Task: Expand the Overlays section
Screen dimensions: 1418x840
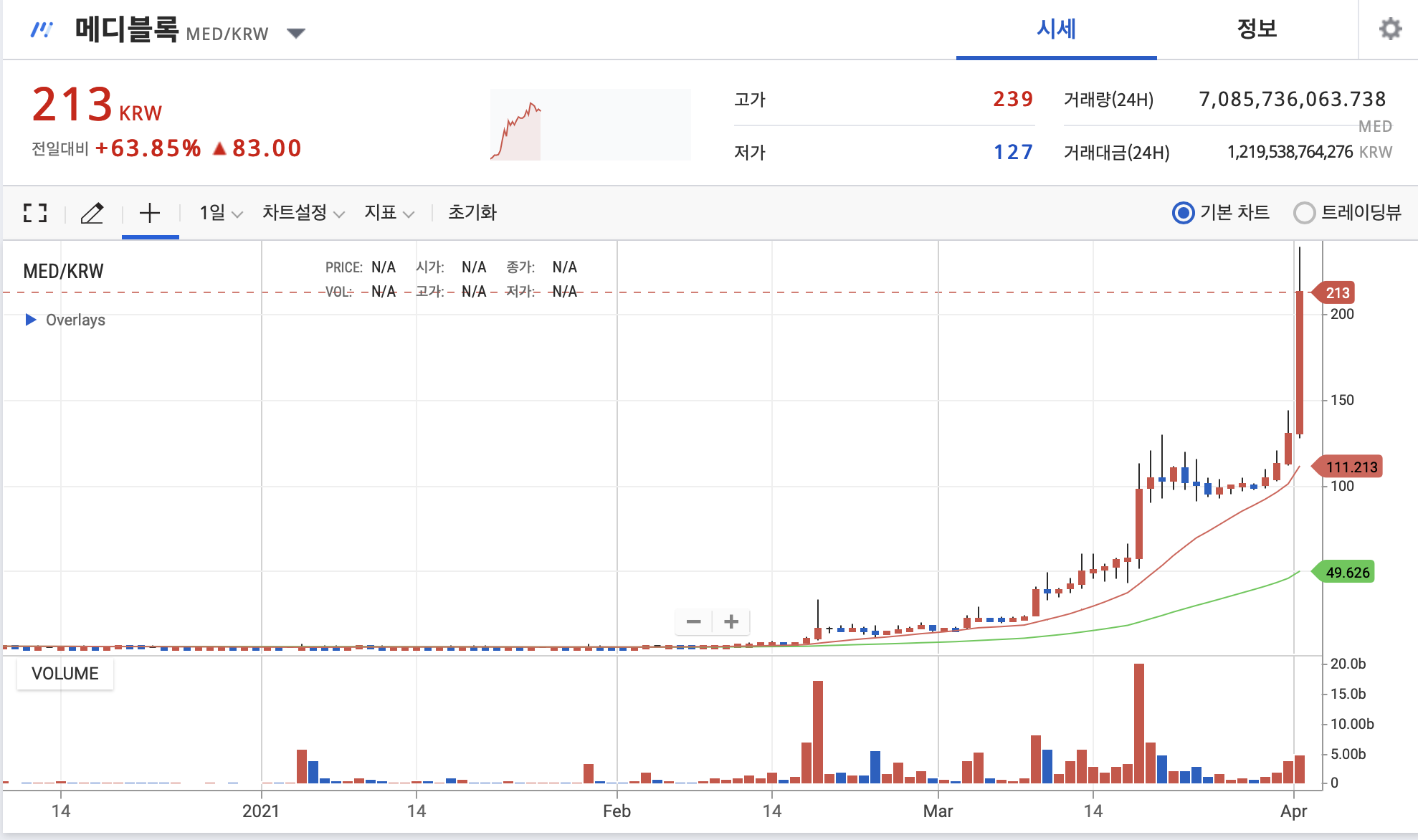Action: (65, 320)
